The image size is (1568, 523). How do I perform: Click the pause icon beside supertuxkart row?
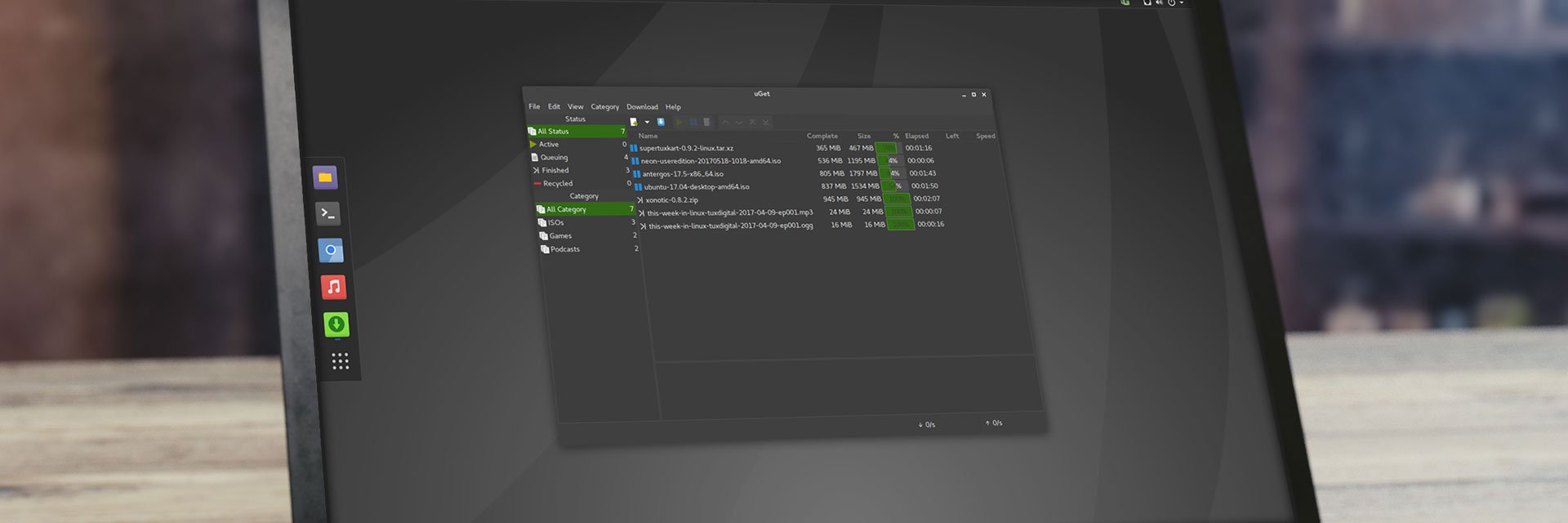[x=634, y=148]
